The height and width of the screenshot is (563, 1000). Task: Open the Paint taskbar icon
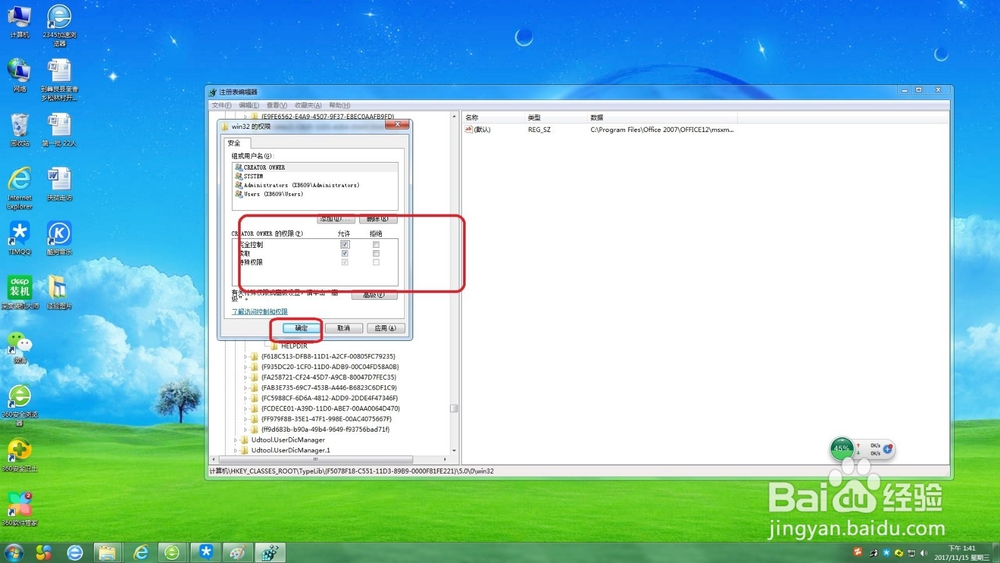(x=237, y=552)
